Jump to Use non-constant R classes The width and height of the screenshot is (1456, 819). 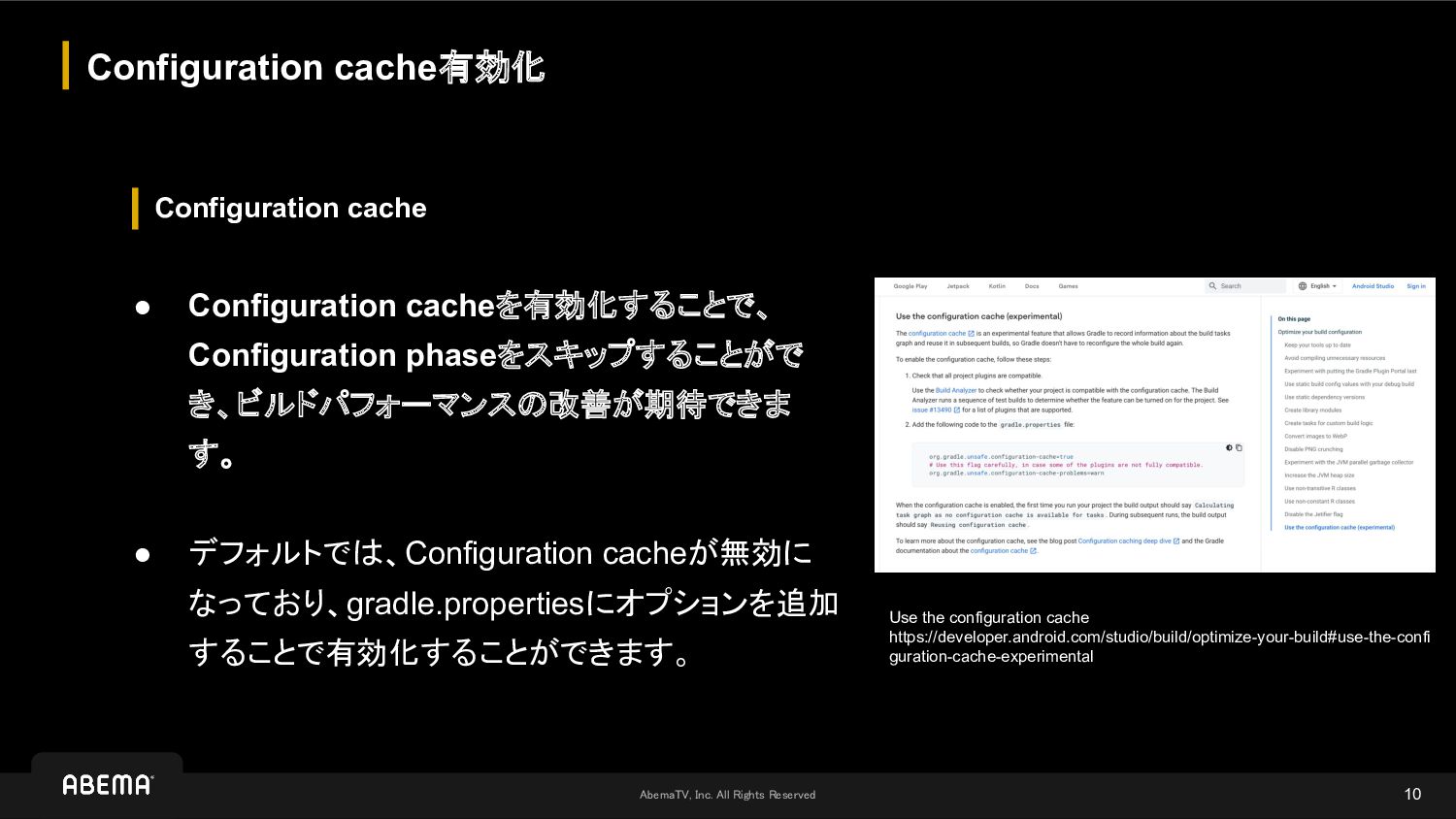coord(1319,502)
